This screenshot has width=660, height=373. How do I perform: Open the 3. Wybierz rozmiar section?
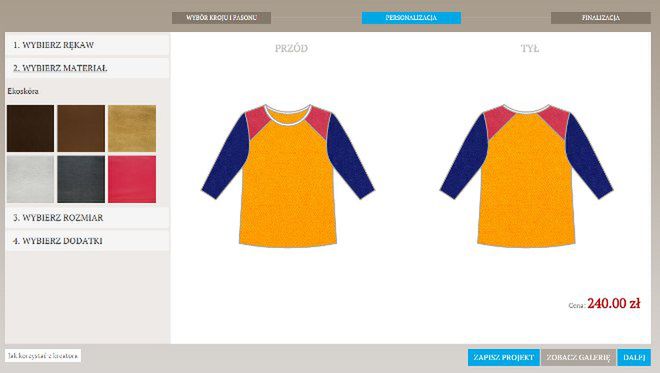point(87,218)
